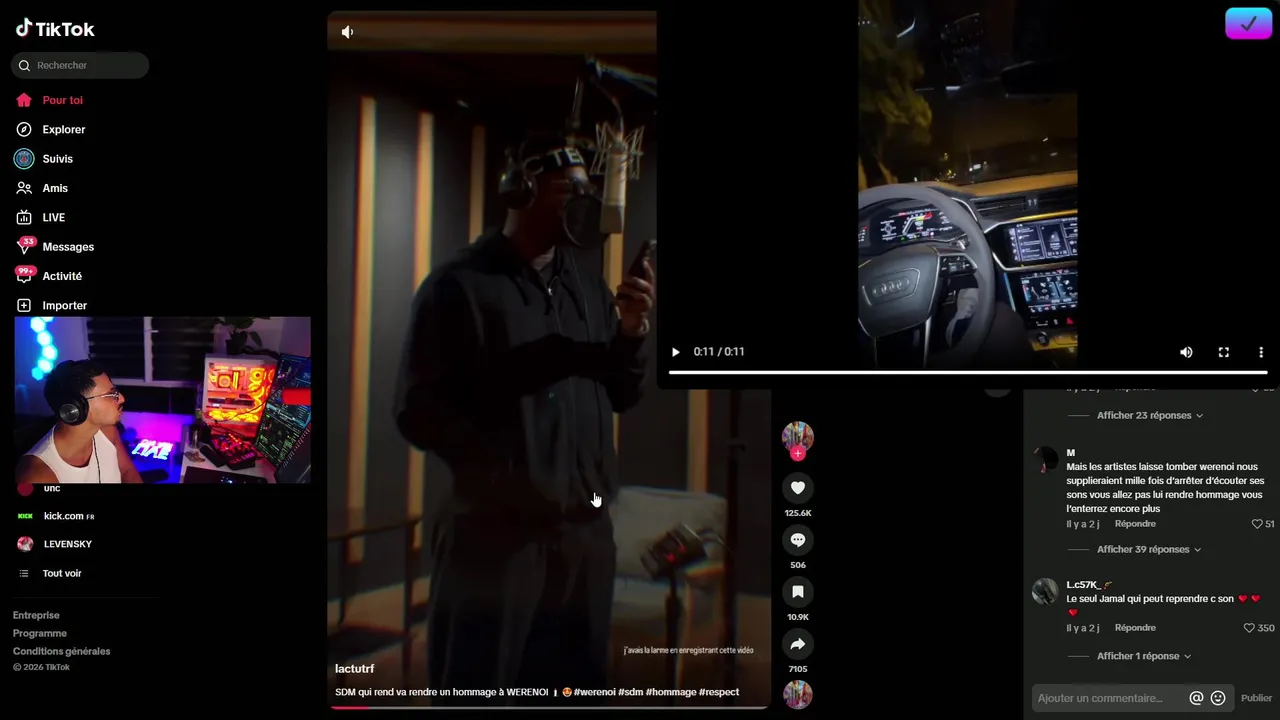
Task: Reply to M's comment with Répondre
Action: [x=1135, y=524]
